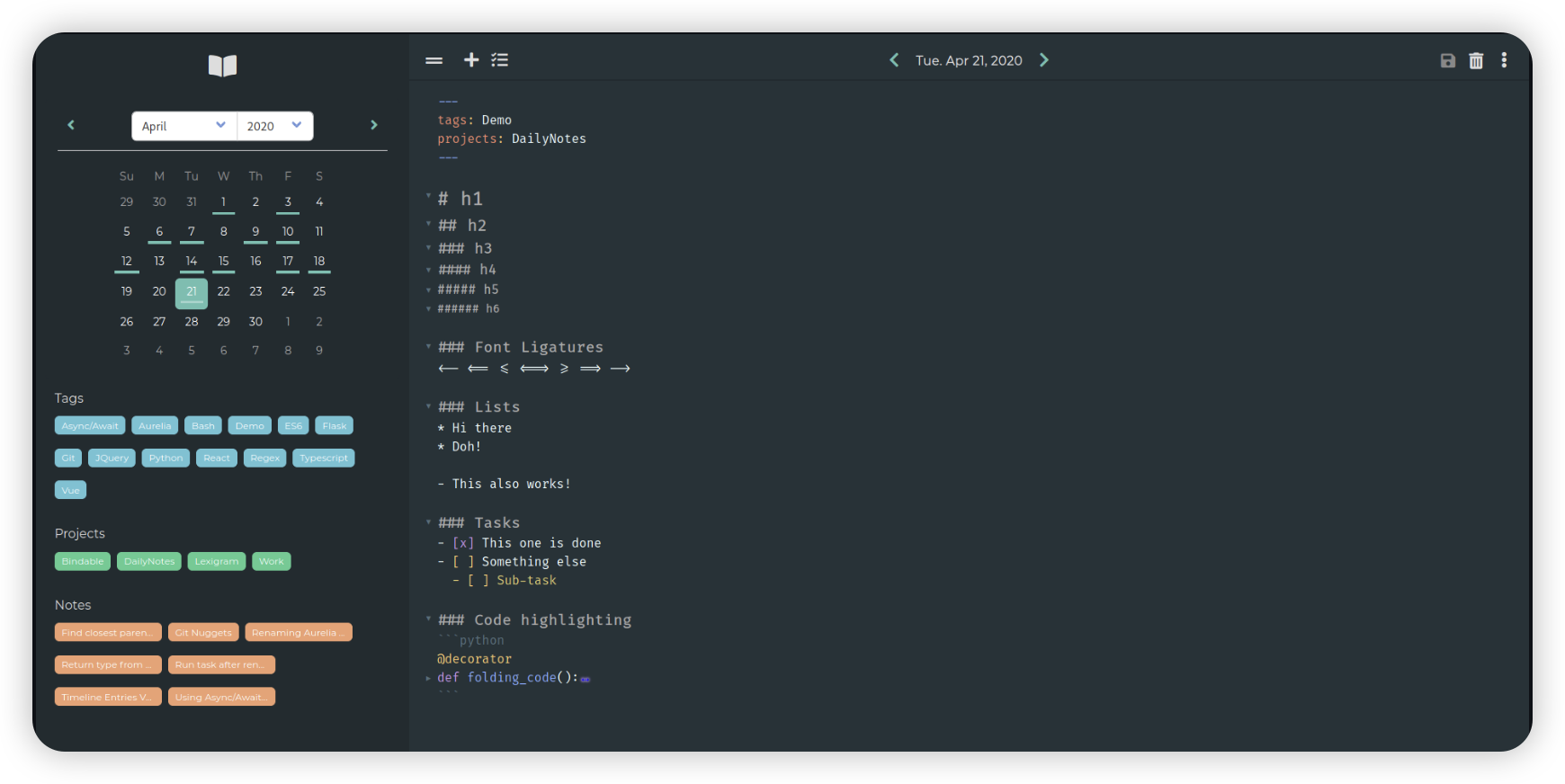Check the 'Sub-task' task box
Viewport: 1565px width, 784px height.
[x=478, y=581]
